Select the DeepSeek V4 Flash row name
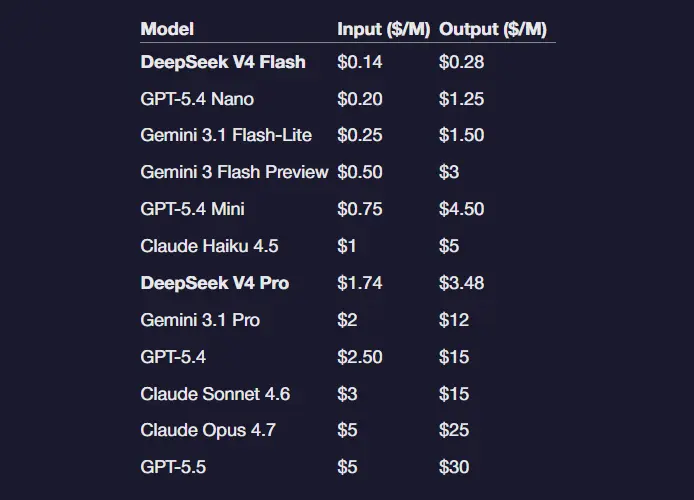This screenshot has width=694, height=500. pyautogui.click(x=223, y=62)
